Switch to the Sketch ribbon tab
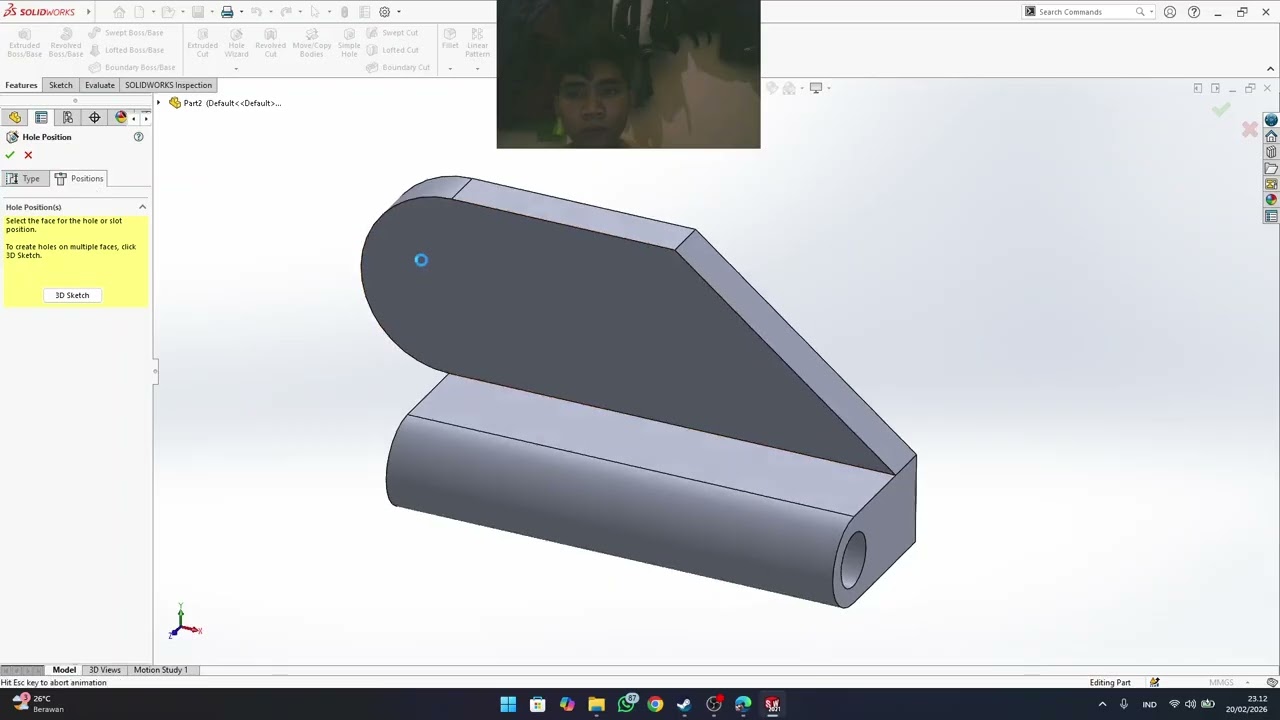Image resolution: width=1280 pixels, height=720 pixels. pos(61,85)
